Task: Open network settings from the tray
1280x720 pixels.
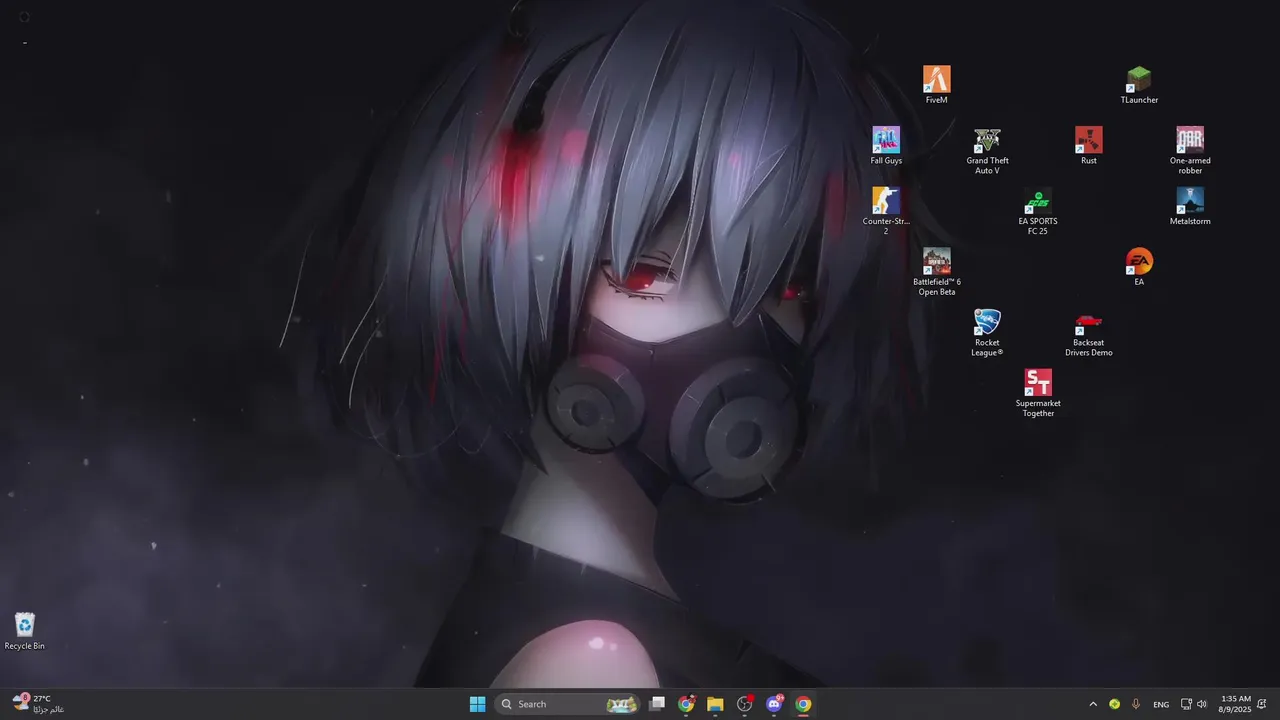Action: click(1186, 704)
